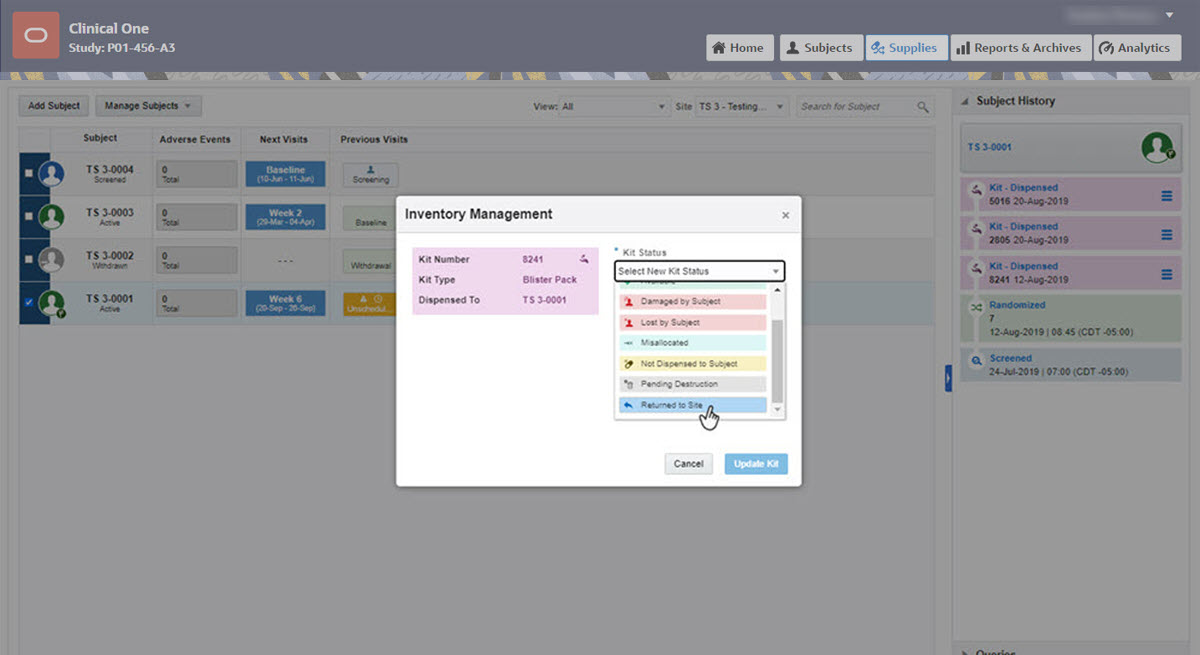Click the dispensed icon for kit 2805
The width and height of the screenshot is (1200, 655).
[x=976, y=227]
